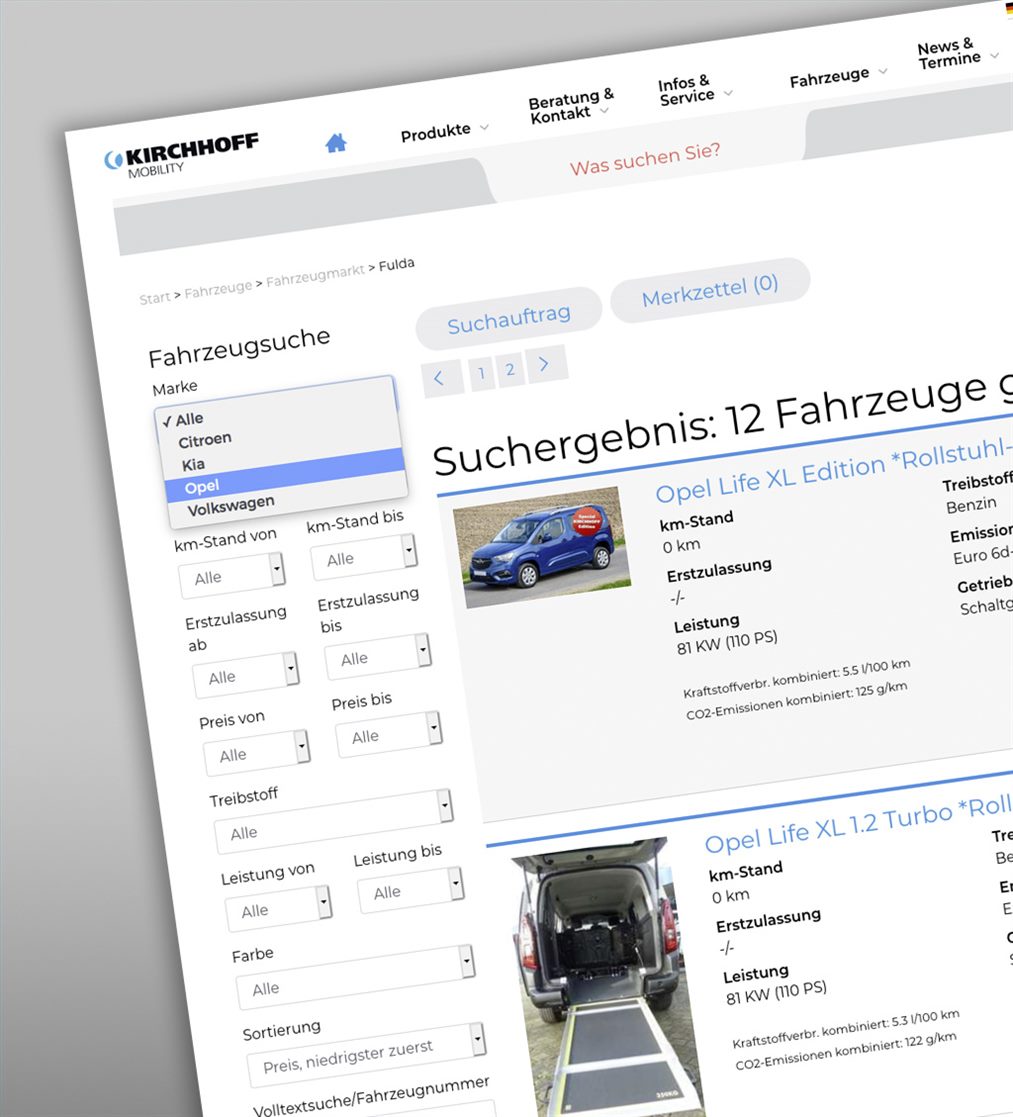The width and height of the screenshot is (1013, 1117).
Task: Open the km-Stand von dropdown
Action: [x=232, y=574]
